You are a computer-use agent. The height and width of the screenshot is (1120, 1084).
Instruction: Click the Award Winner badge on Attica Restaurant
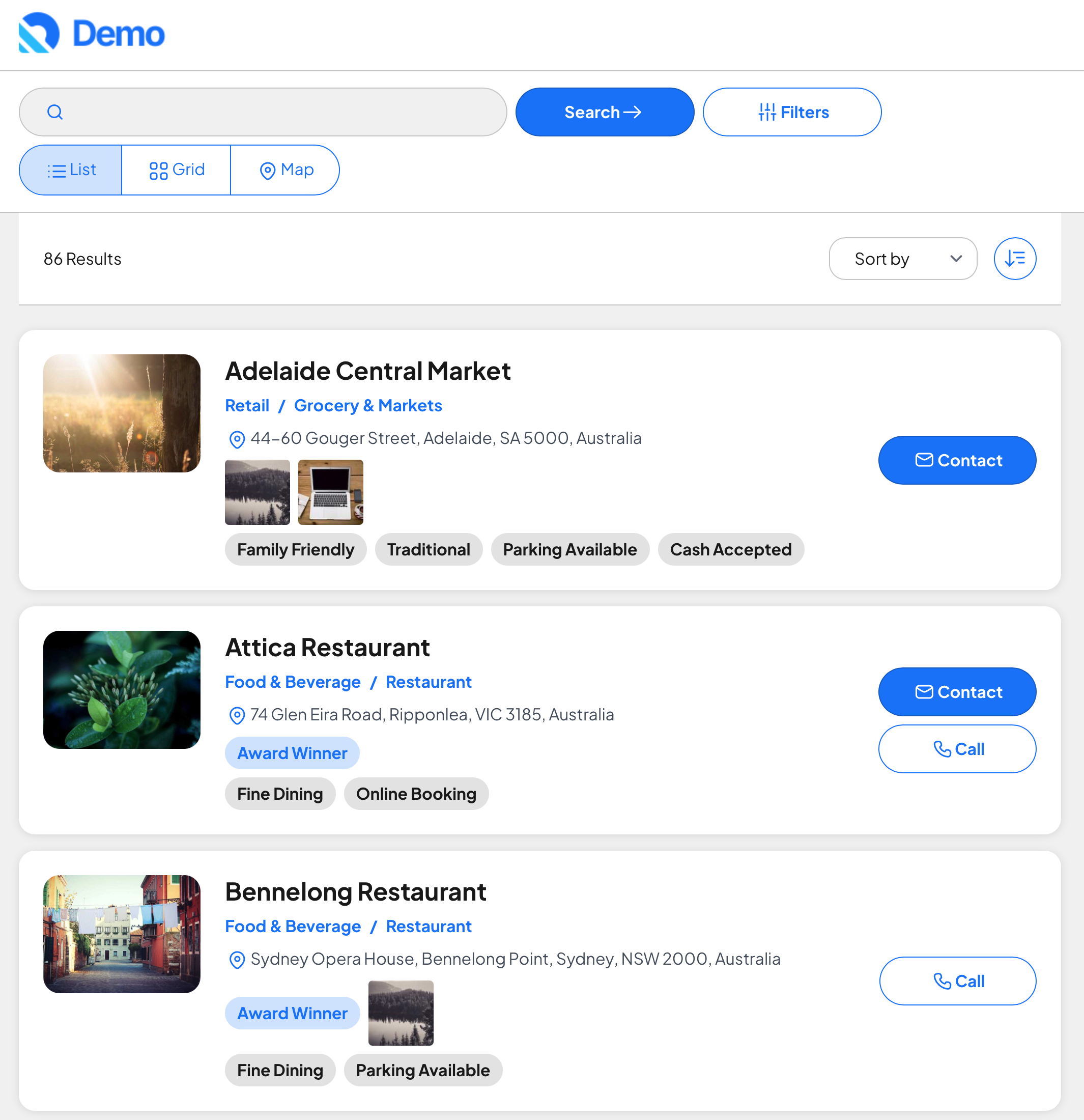(x=292, y=752)
